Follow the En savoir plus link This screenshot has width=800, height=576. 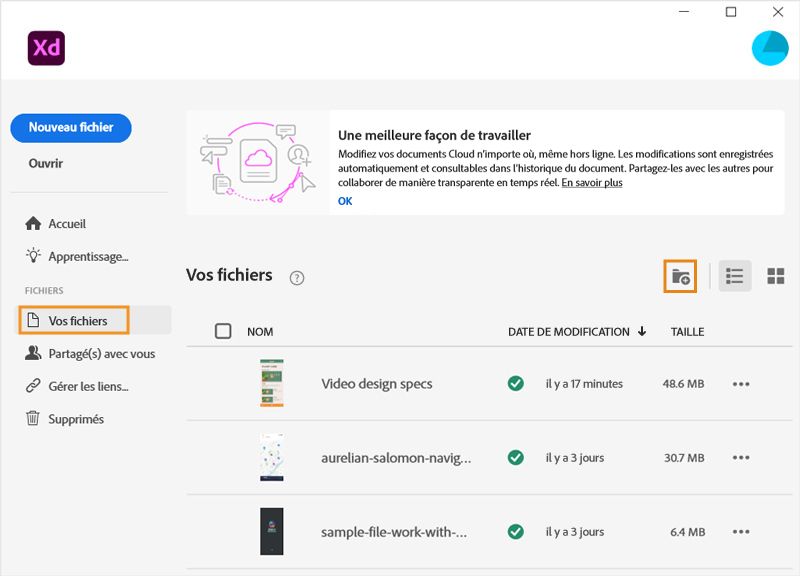592,183
